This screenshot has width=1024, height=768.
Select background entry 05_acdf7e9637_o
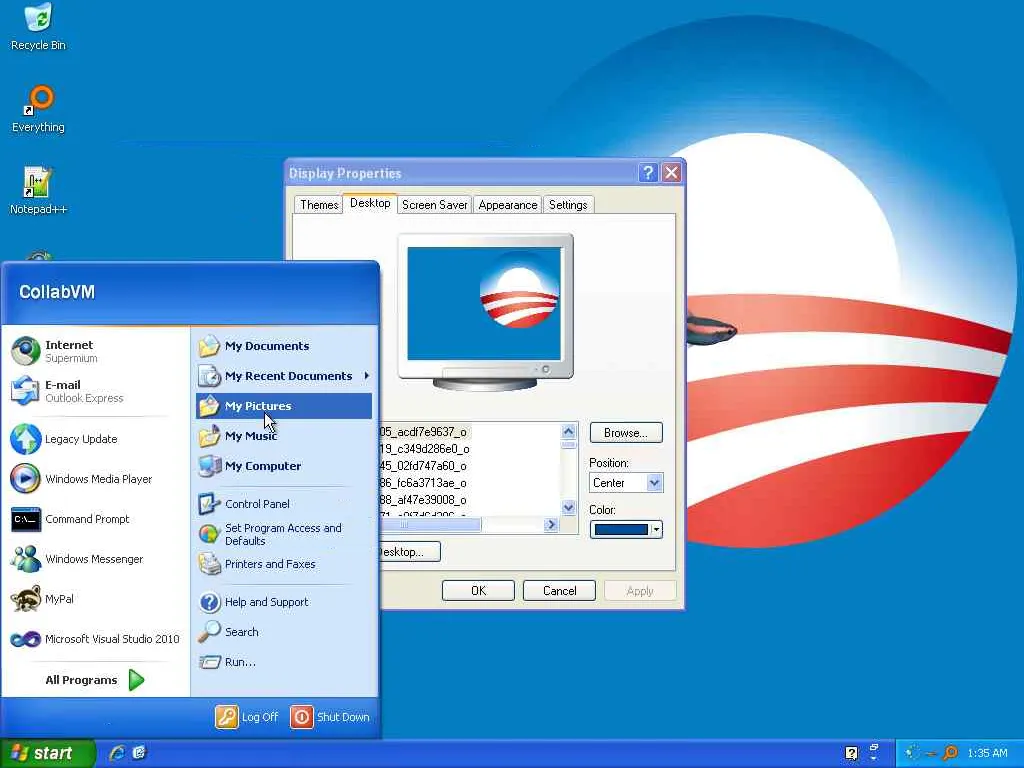point(423,432)
